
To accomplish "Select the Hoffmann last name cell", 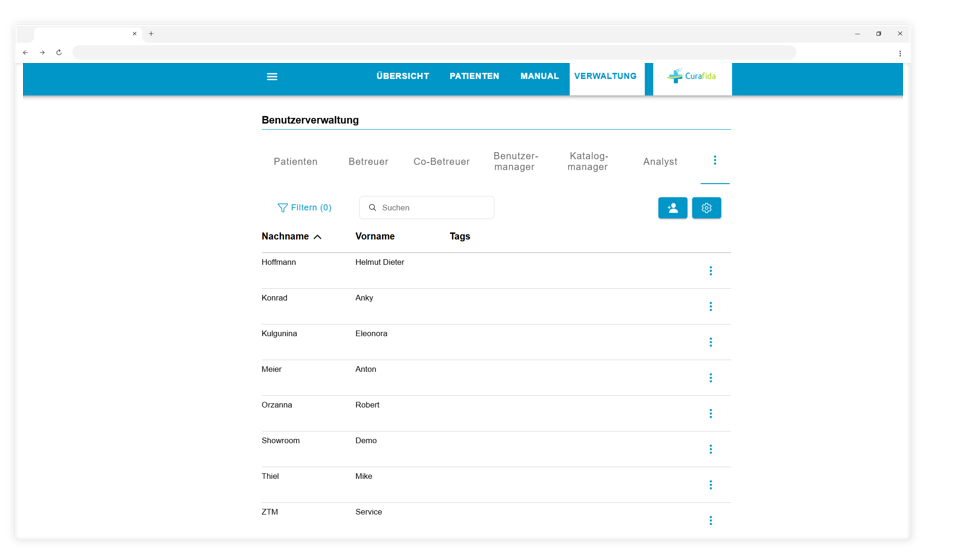I will 278,262.
